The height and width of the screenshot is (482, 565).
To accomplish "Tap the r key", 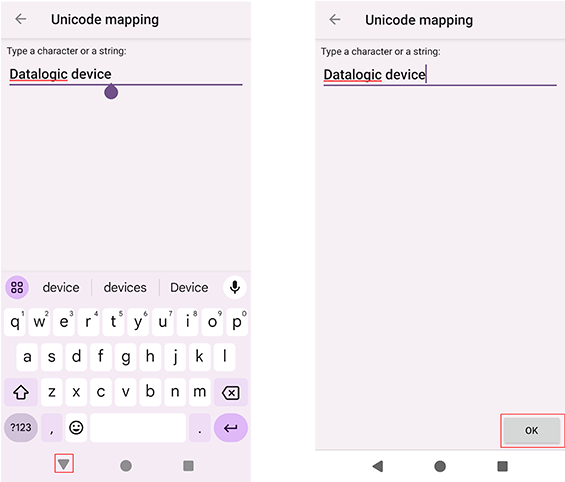I will (89, 322).
